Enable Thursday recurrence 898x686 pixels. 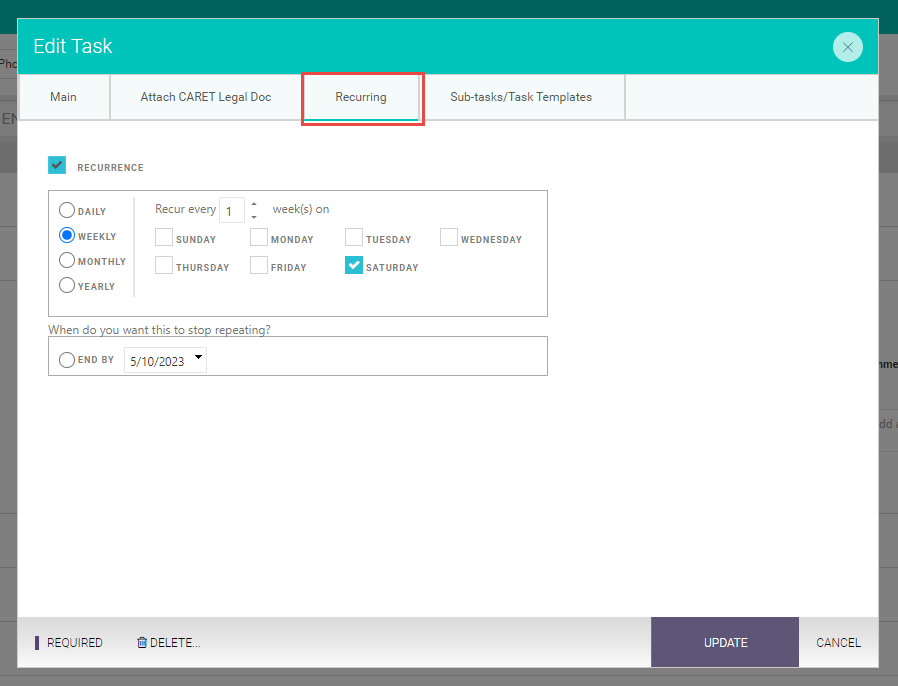(x=164, y=265)
